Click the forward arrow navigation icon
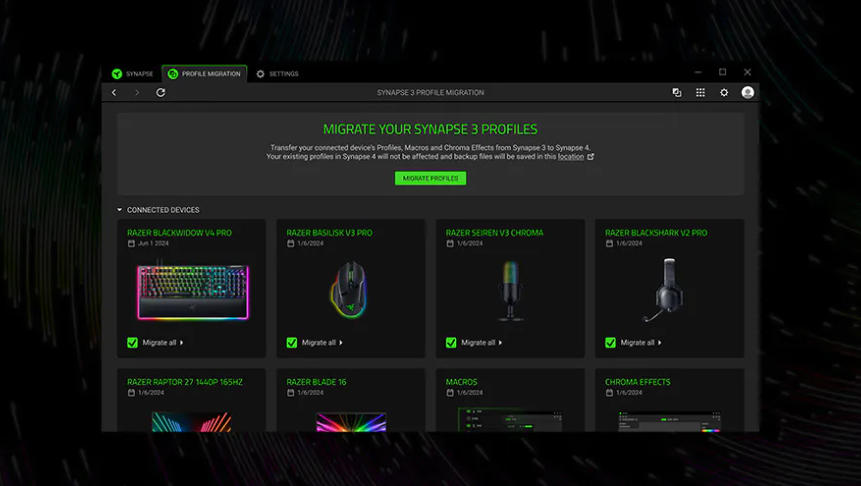Screen dimensions: 861x486 (137, 93)
